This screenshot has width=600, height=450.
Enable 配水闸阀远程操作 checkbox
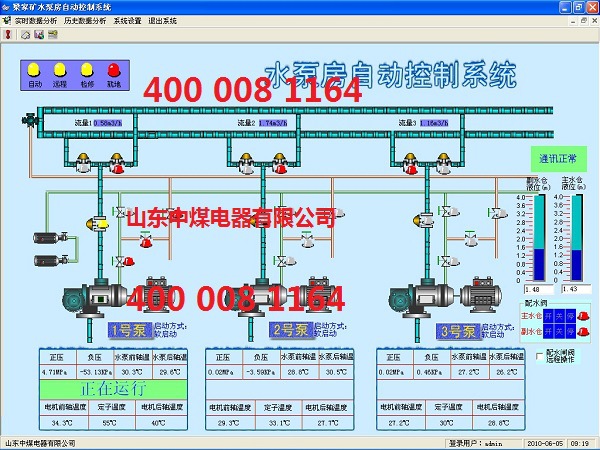pos(540,356)
